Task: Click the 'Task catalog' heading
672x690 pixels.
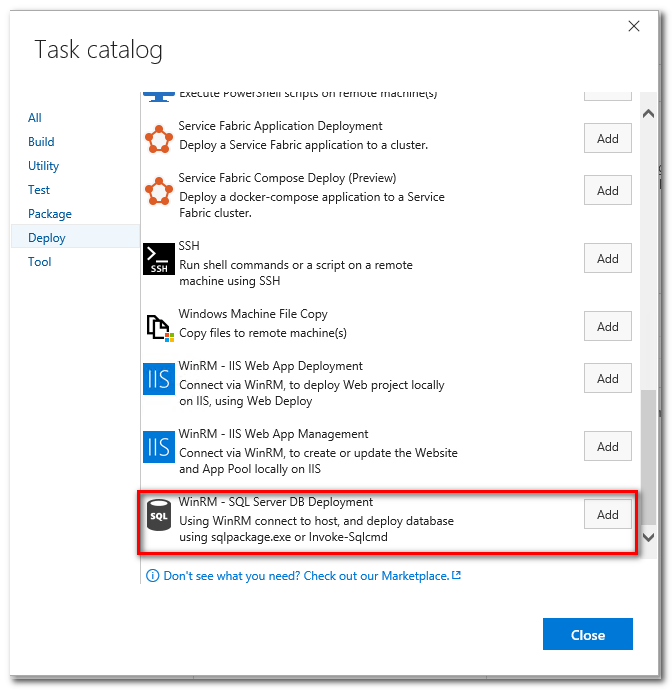Action: click(x=99, y=50)
